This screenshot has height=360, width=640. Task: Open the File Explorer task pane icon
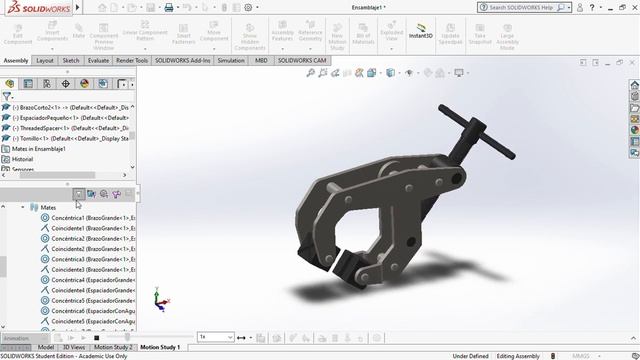point(634,108)
